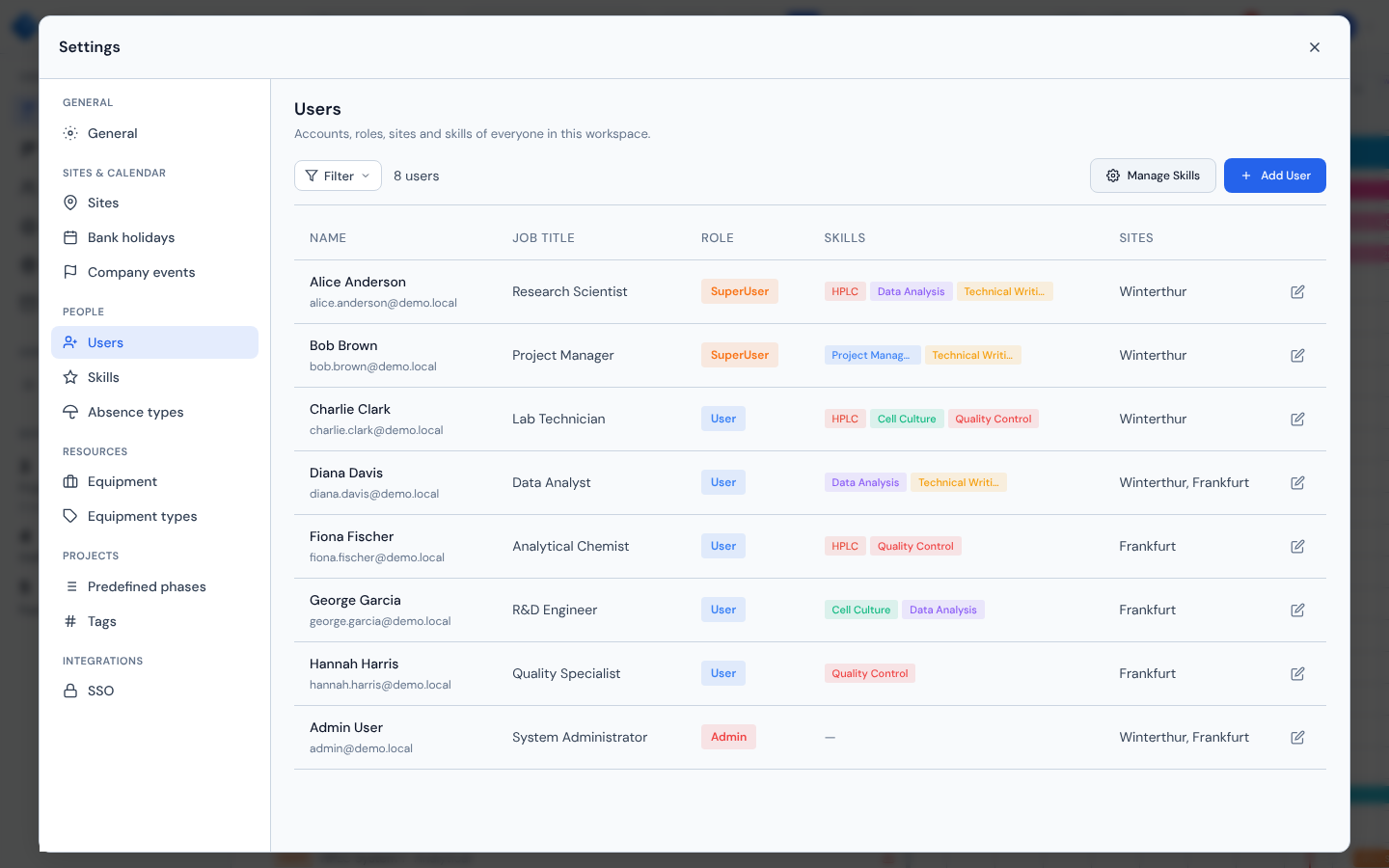Open Skills settings page
The image size is (1389, 868).
click(154, 377)
